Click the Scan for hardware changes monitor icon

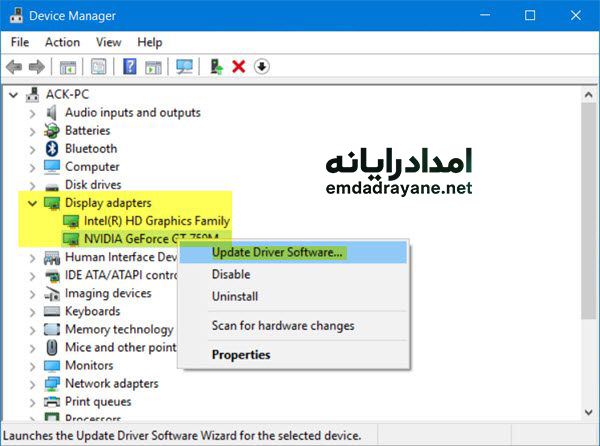pyautogui.click(x=184, y=67)
